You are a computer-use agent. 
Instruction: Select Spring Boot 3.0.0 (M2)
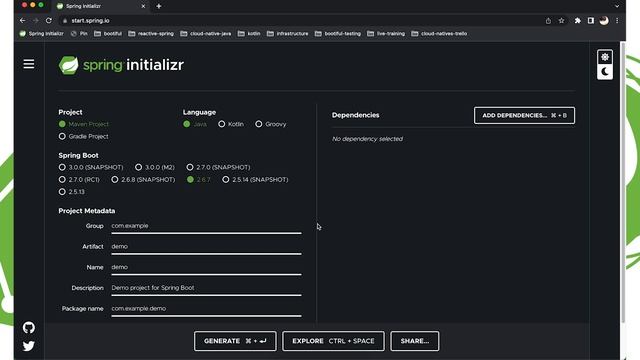[138, 167]
